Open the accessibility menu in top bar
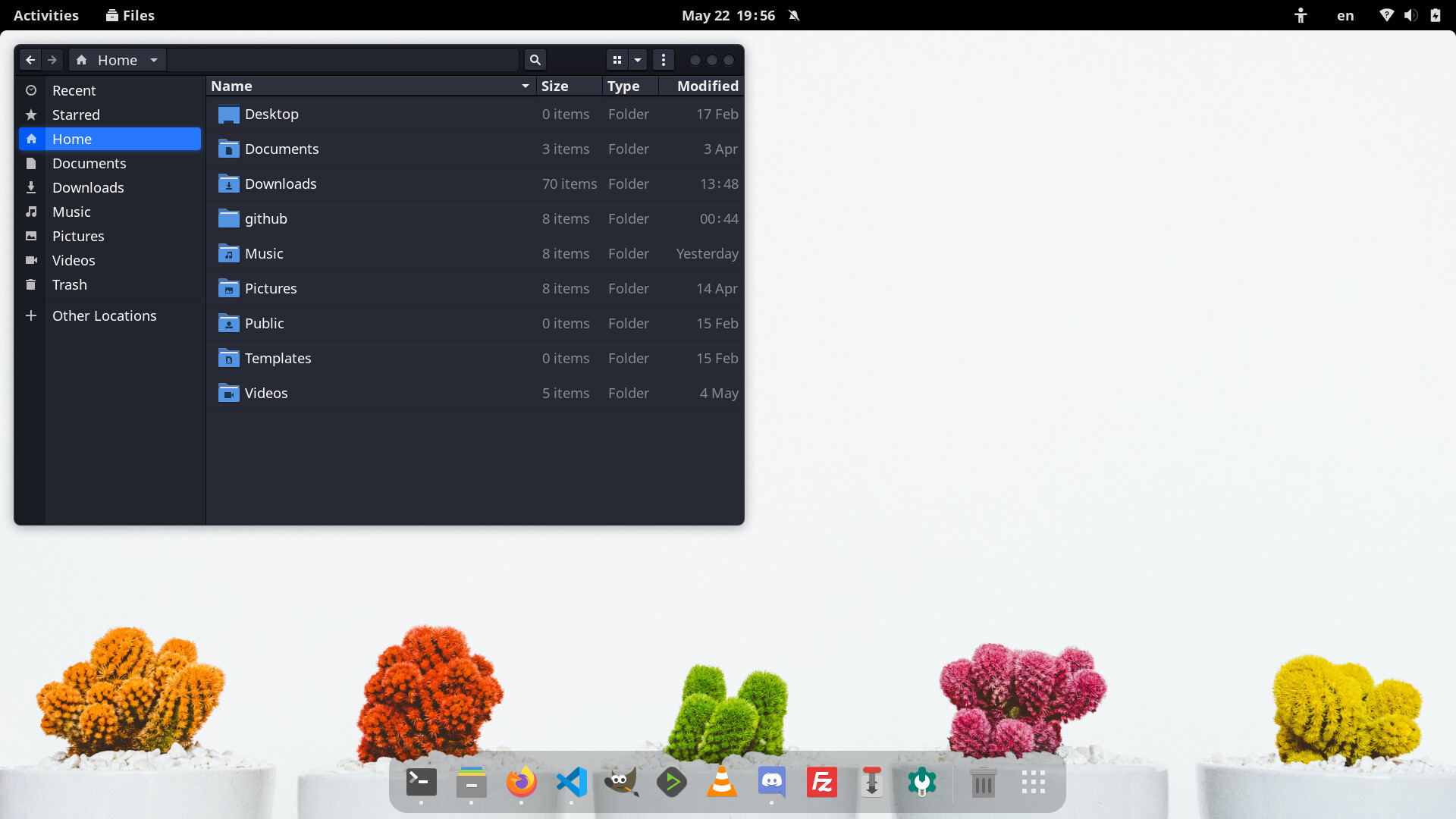This screenshot has width=1456, height=819. 1301,15
